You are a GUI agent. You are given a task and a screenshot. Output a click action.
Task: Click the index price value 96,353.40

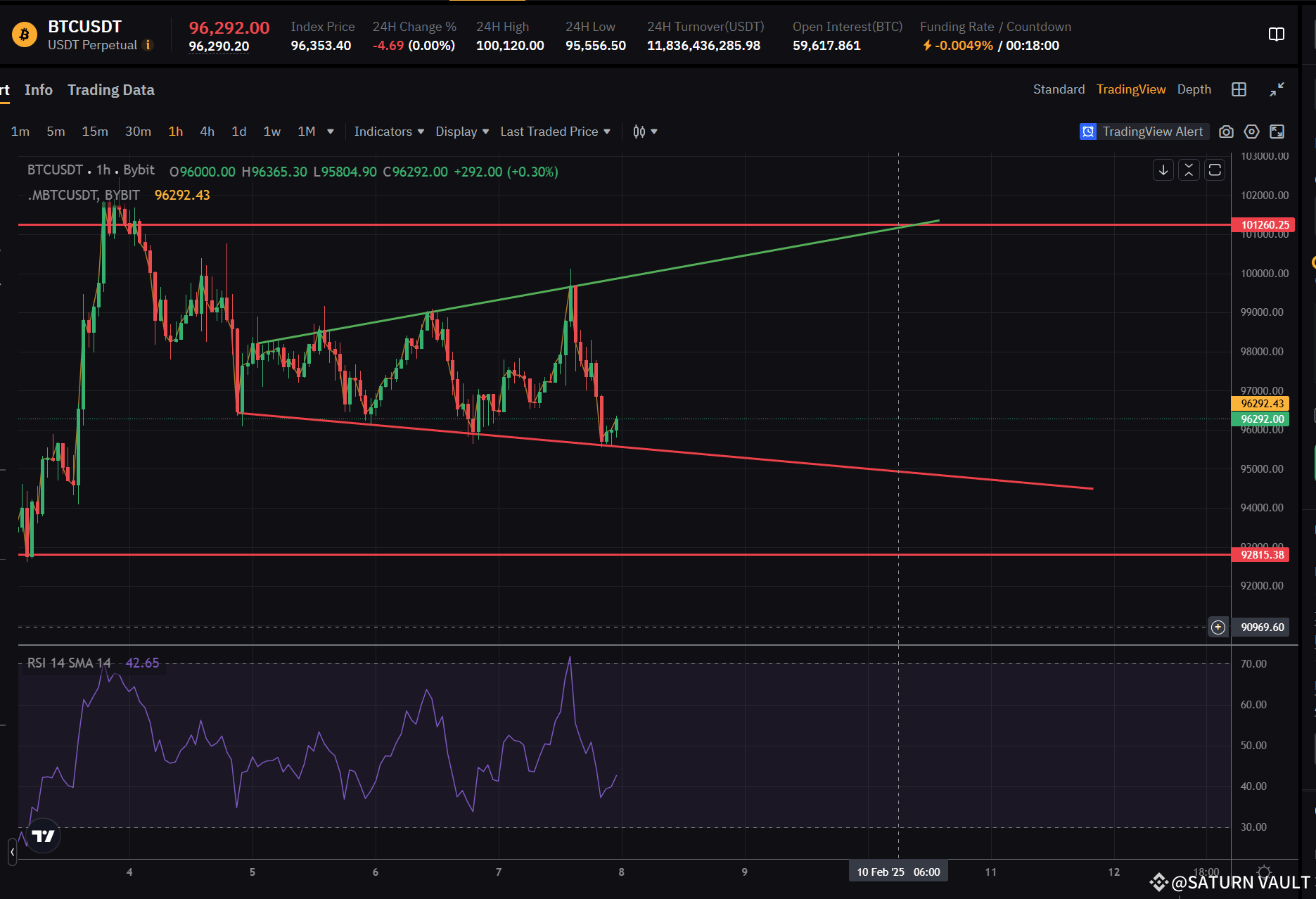pos(321,46)
